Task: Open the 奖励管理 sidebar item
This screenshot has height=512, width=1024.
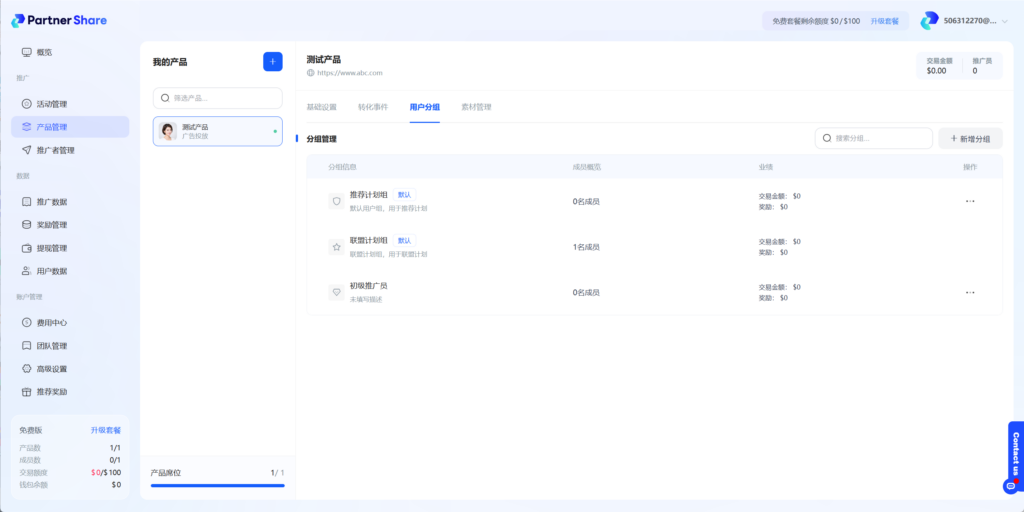Action: [x=51, y=225]
